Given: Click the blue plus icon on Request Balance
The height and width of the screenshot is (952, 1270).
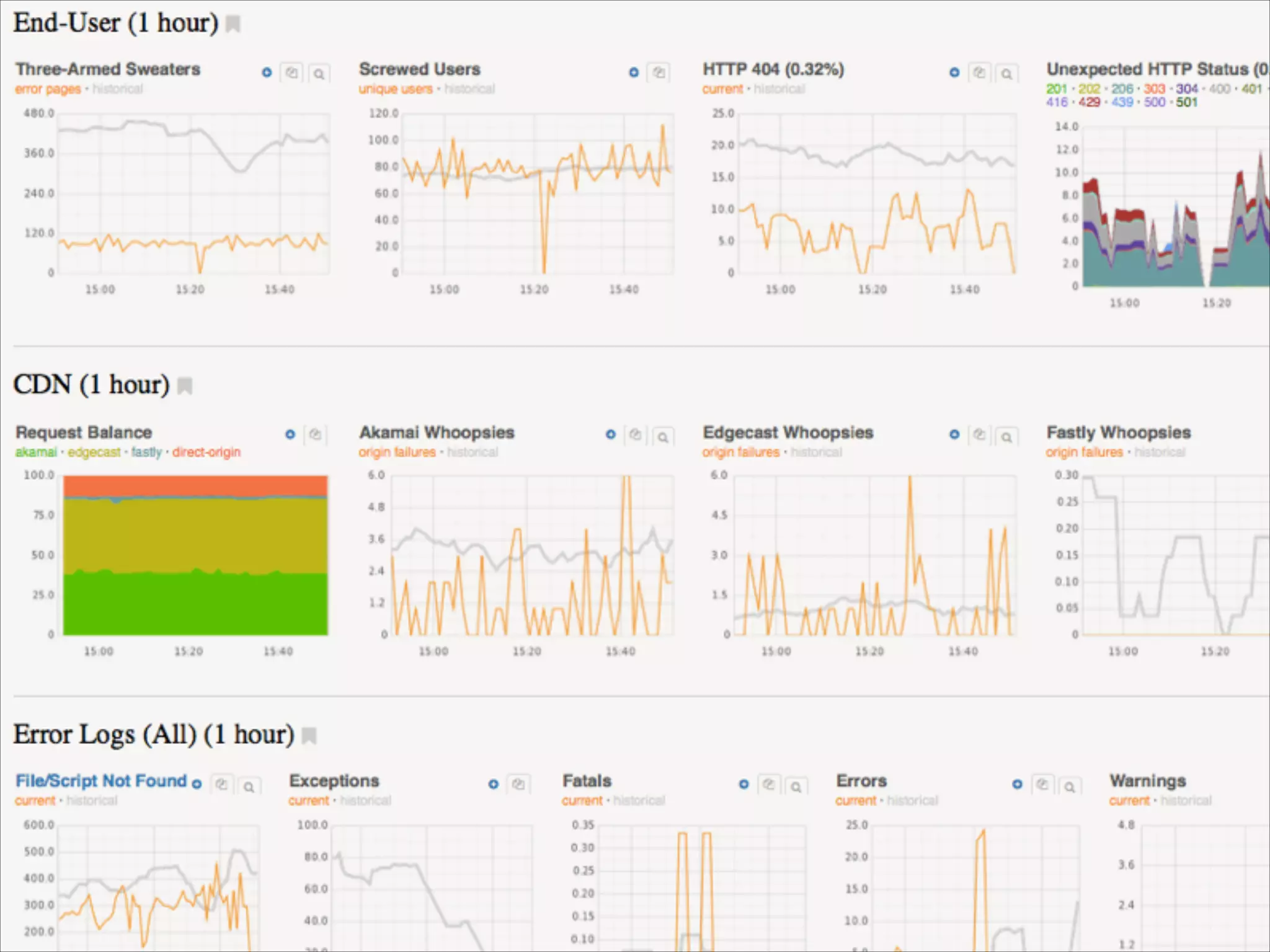Looking at the screenshot, I should coord(290,434).
